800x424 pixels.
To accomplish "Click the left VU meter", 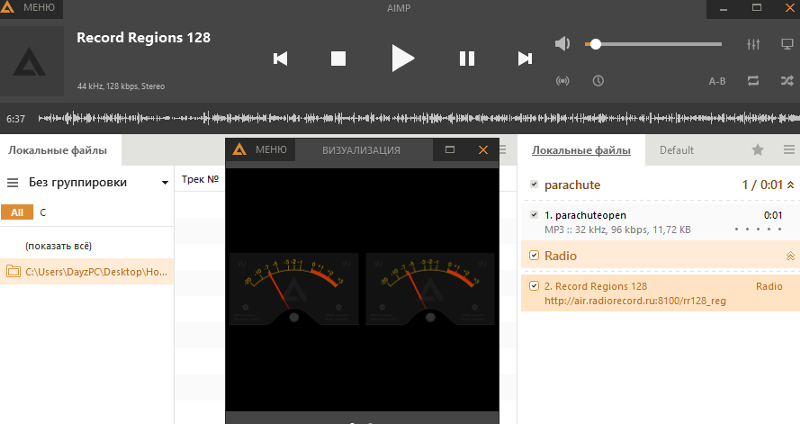I will coord(294,289).
